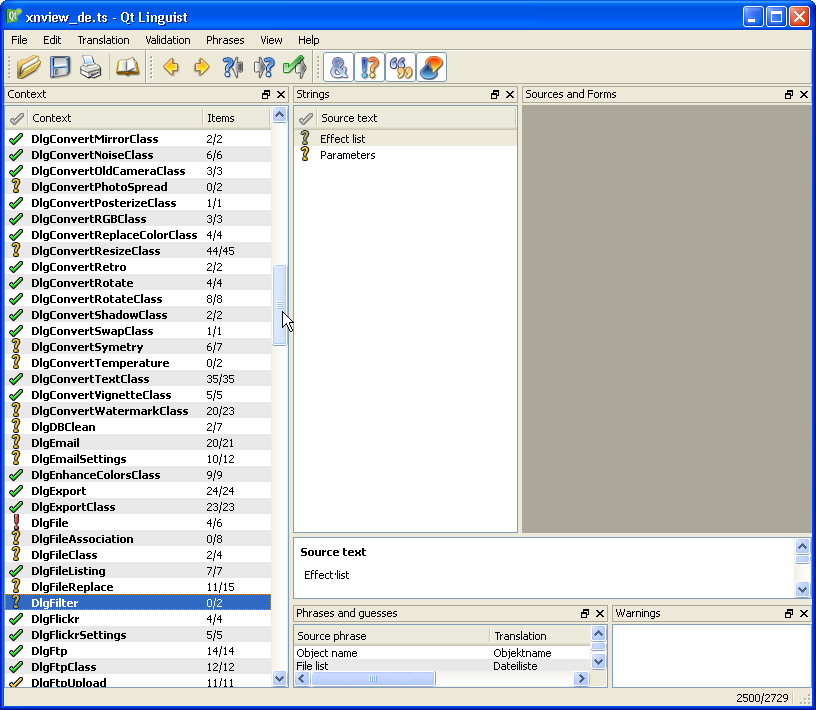Click the Save floppy disk icon
The image size is (816, 710).
pos(60,67)
